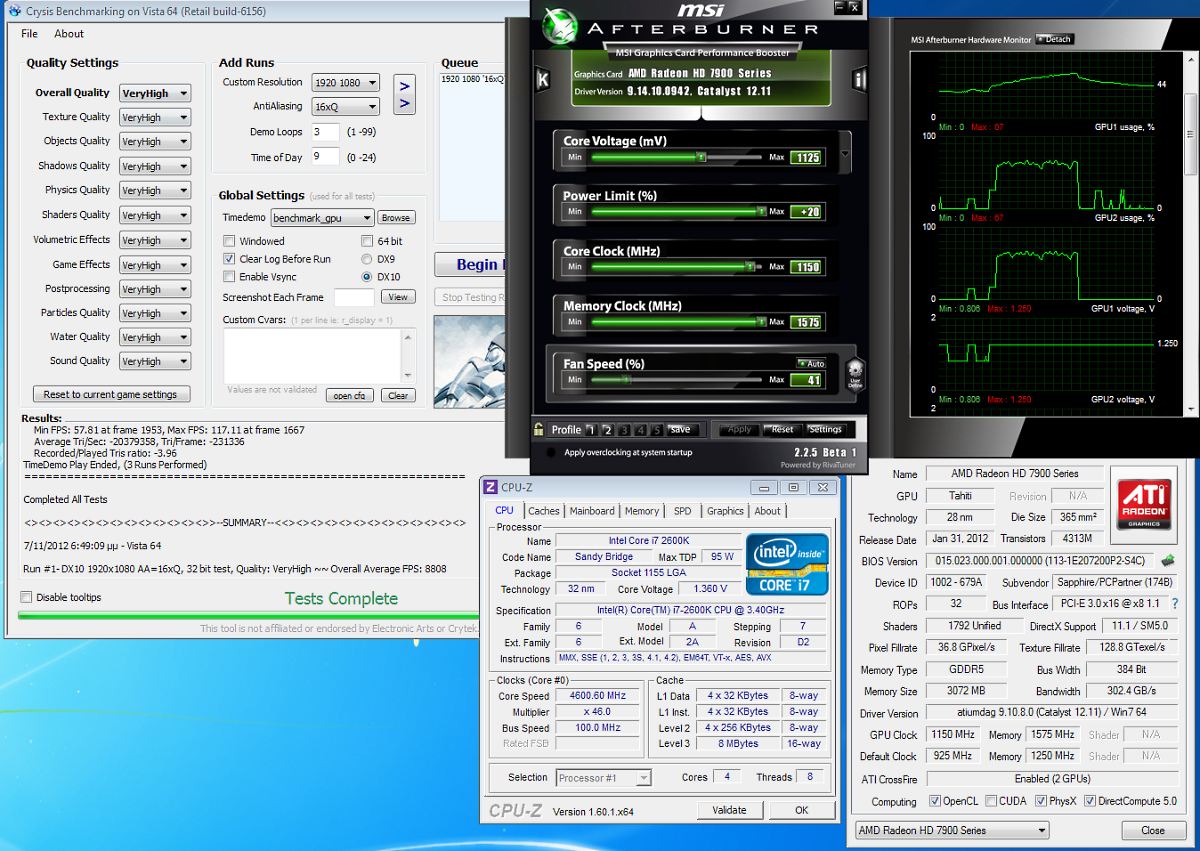
Task: Switch to the Memory tab in CPU-Z
Action: (x=642, y=511)
